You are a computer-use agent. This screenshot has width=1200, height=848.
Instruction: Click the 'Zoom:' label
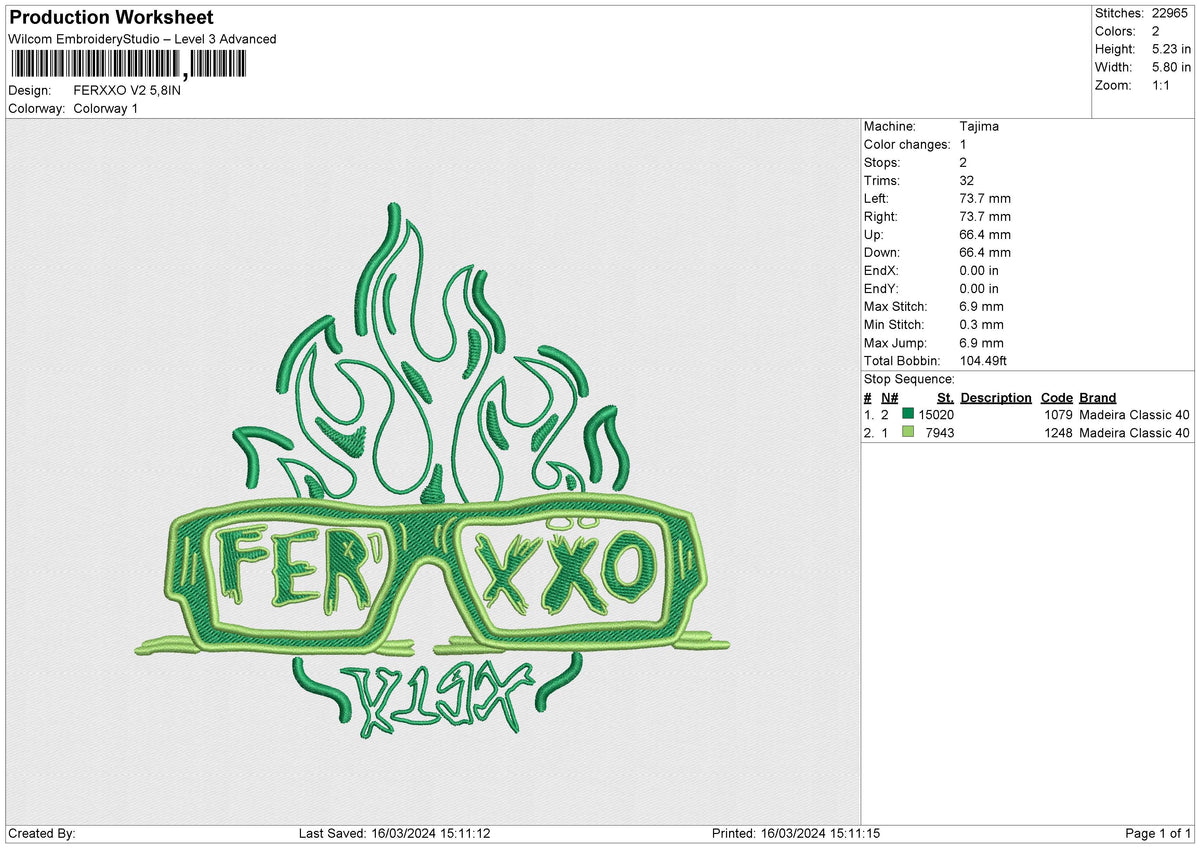coord(1113,85)
